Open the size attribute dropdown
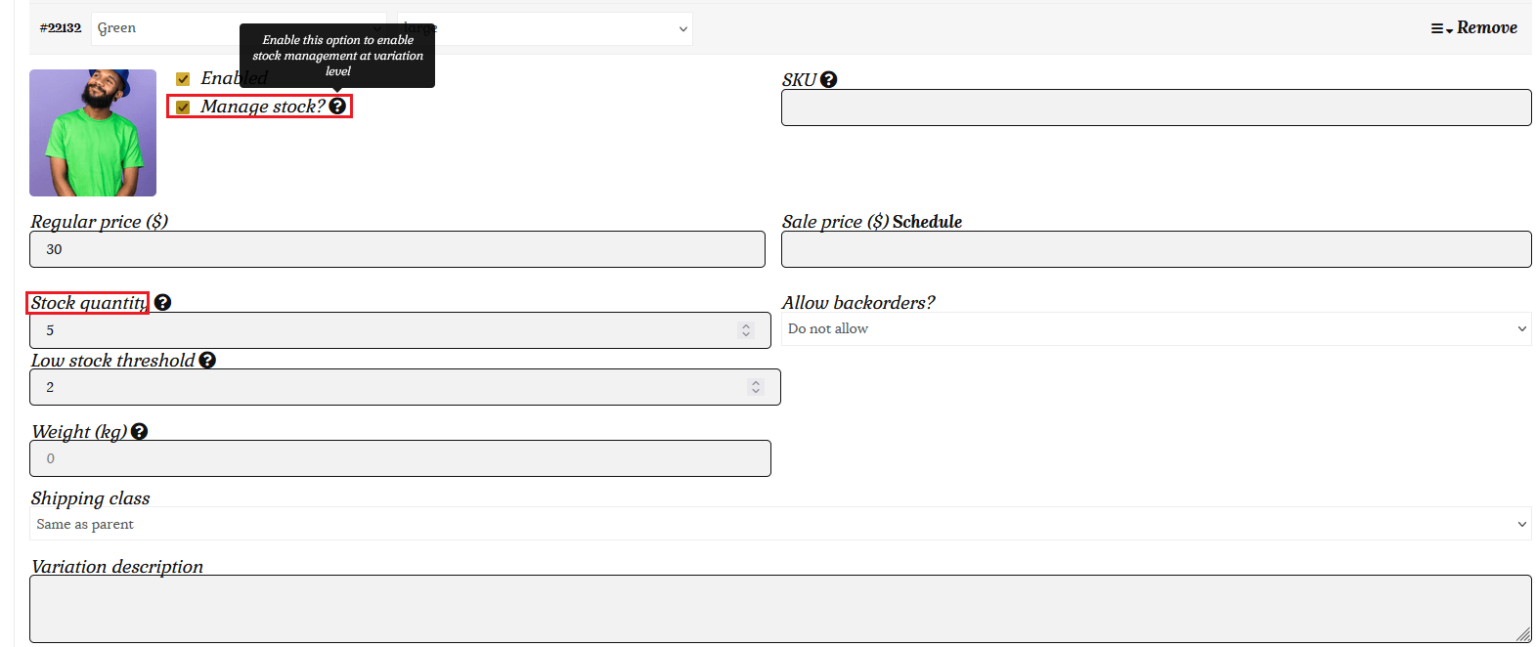The width and height of the screenshot is (1536, 647). click(545, 29)
